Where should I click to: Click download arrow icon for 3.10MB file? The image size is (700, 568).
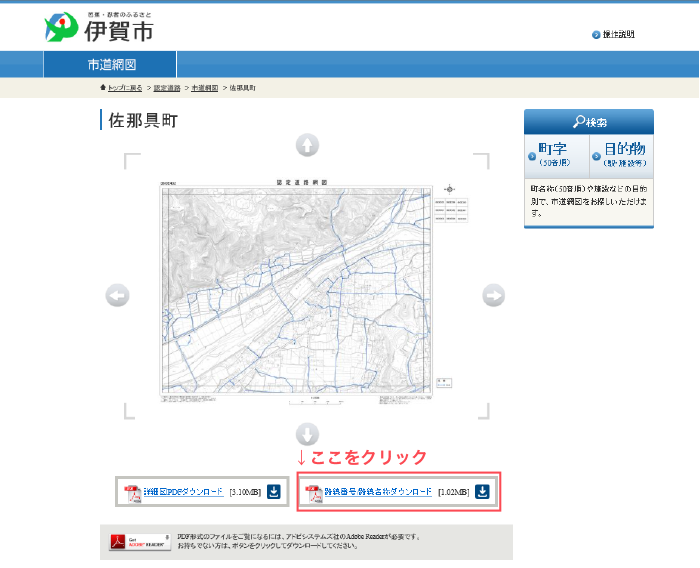click(274, 492)
